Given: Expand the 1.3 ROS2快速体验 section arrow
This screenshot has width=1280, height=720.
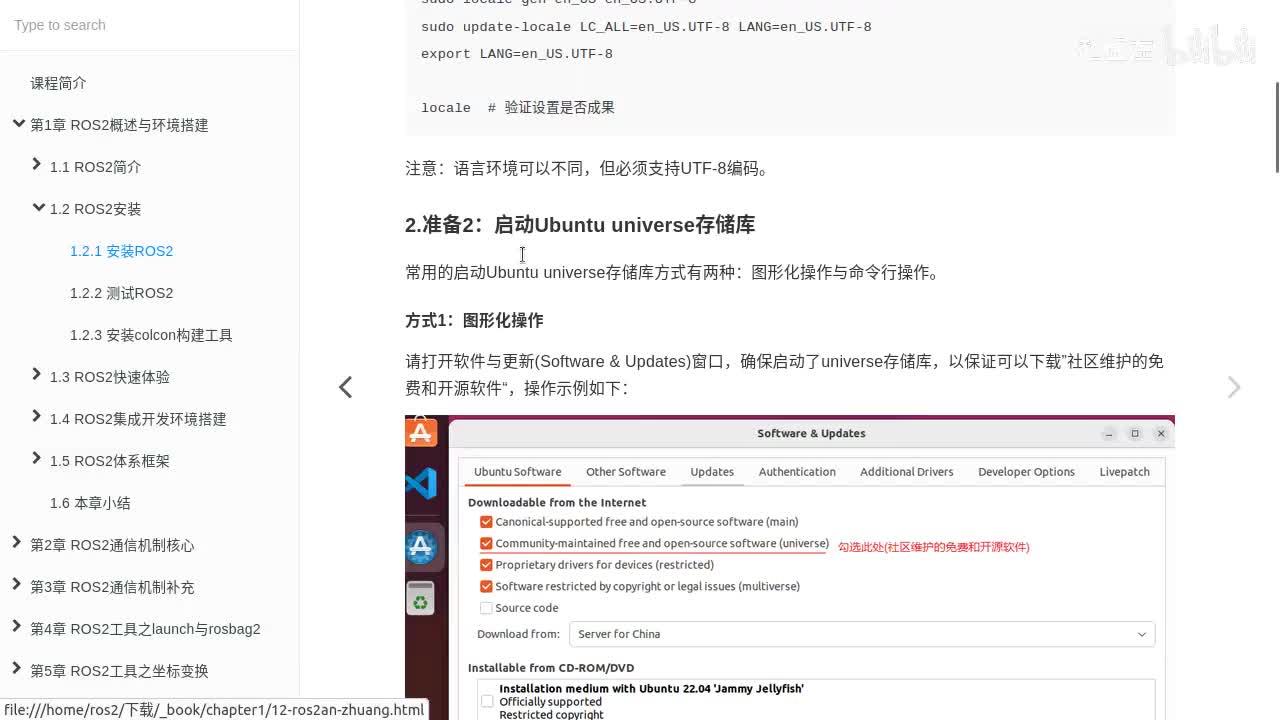Looking at the screenshot, I should [x=37, y=375].
